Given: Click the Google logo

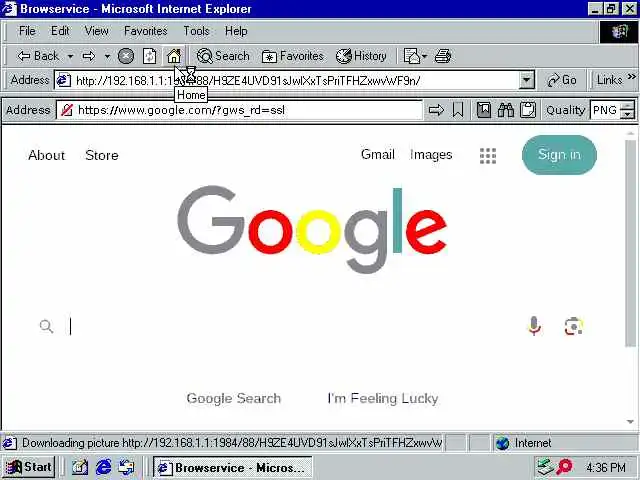Looking at the screenshot, I should click(x=312, y=229).
